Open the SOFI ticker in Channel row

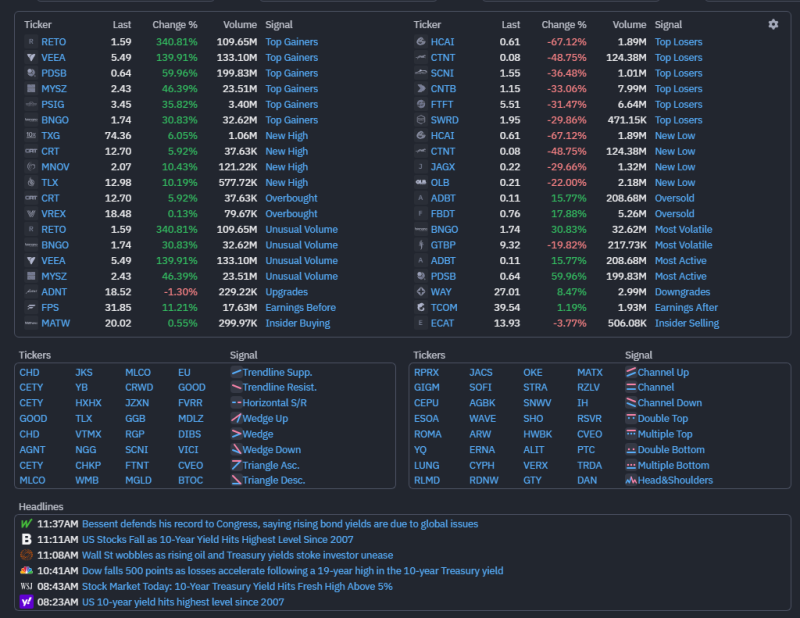(x=481, y=387)
